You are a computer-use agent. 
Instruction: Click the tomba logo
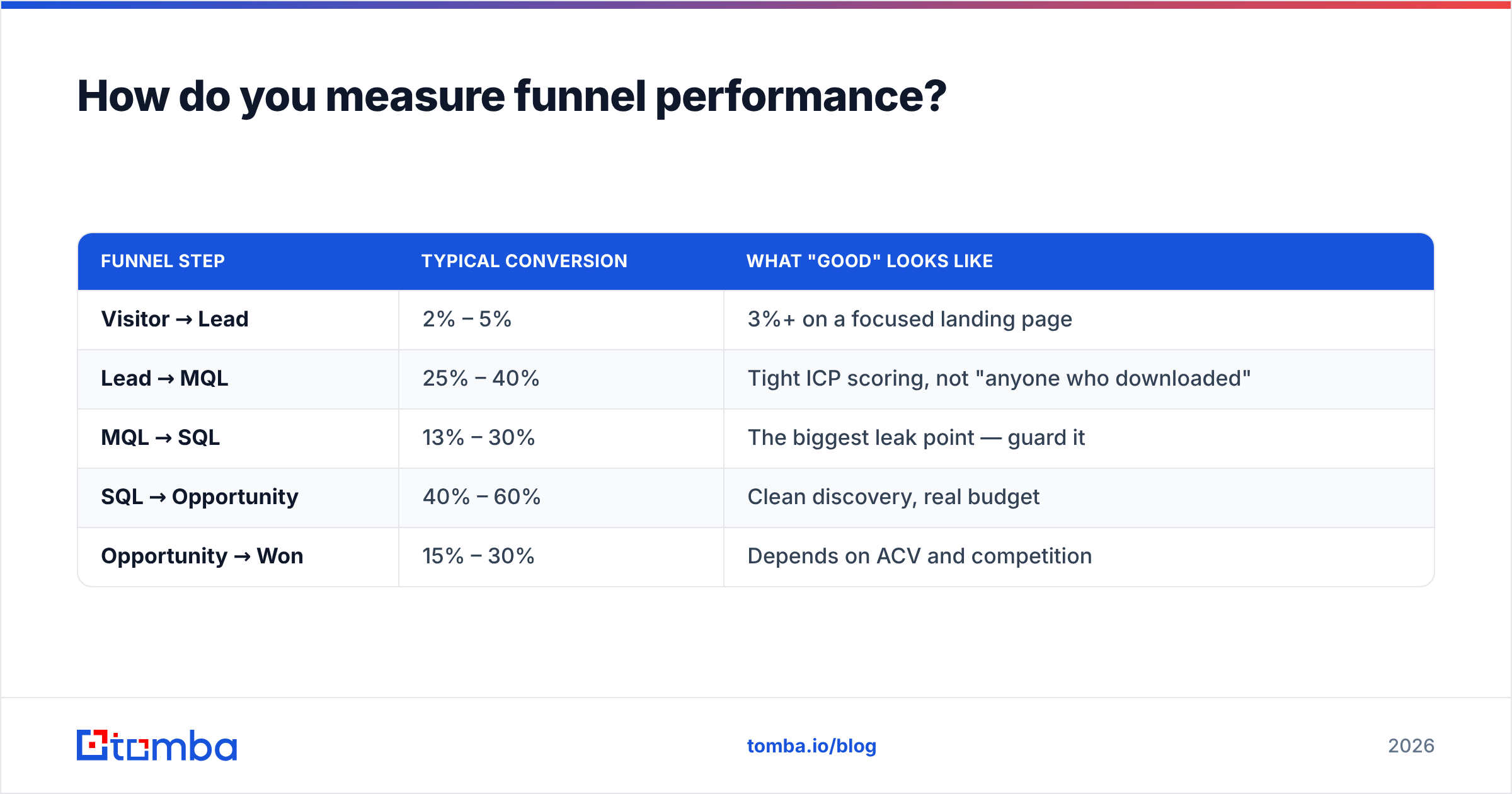click(x=157, y=745)
